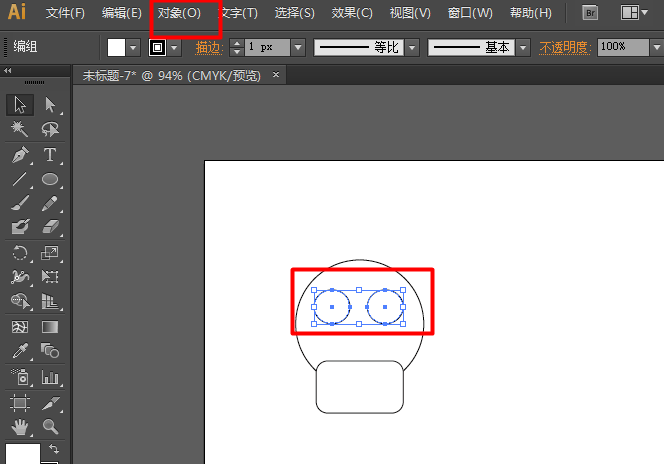This screenshot has height=464, width=664.
Task: Open the arrange documents layout dropdown
Action: pyautogui.click(x=634, y=13)
